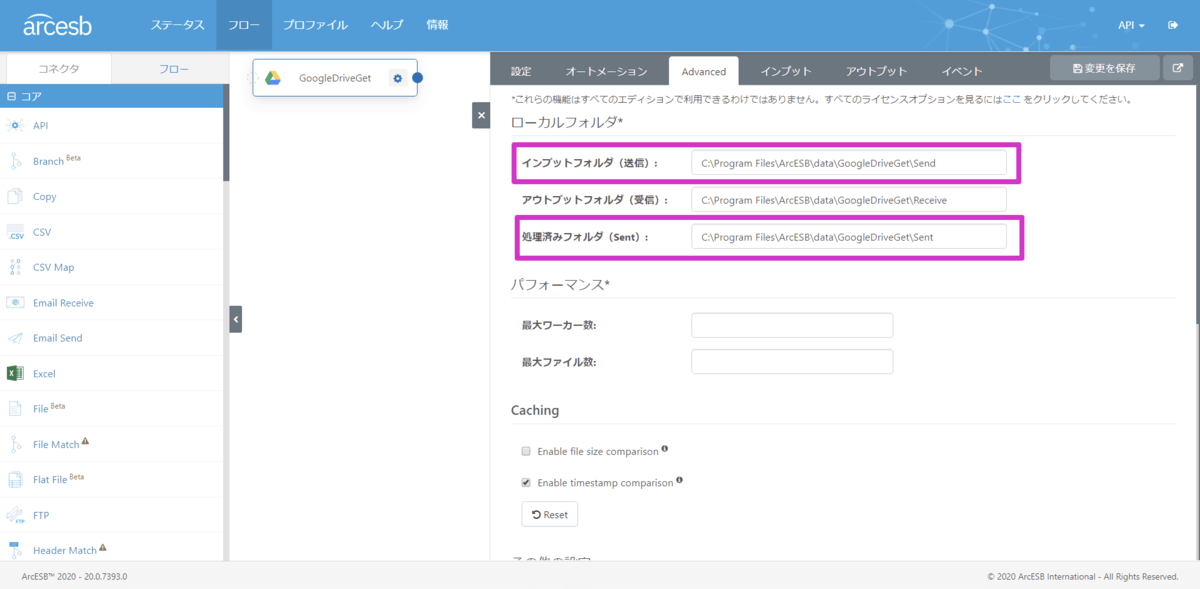Open the ヘルプ menu

point(387,25)
